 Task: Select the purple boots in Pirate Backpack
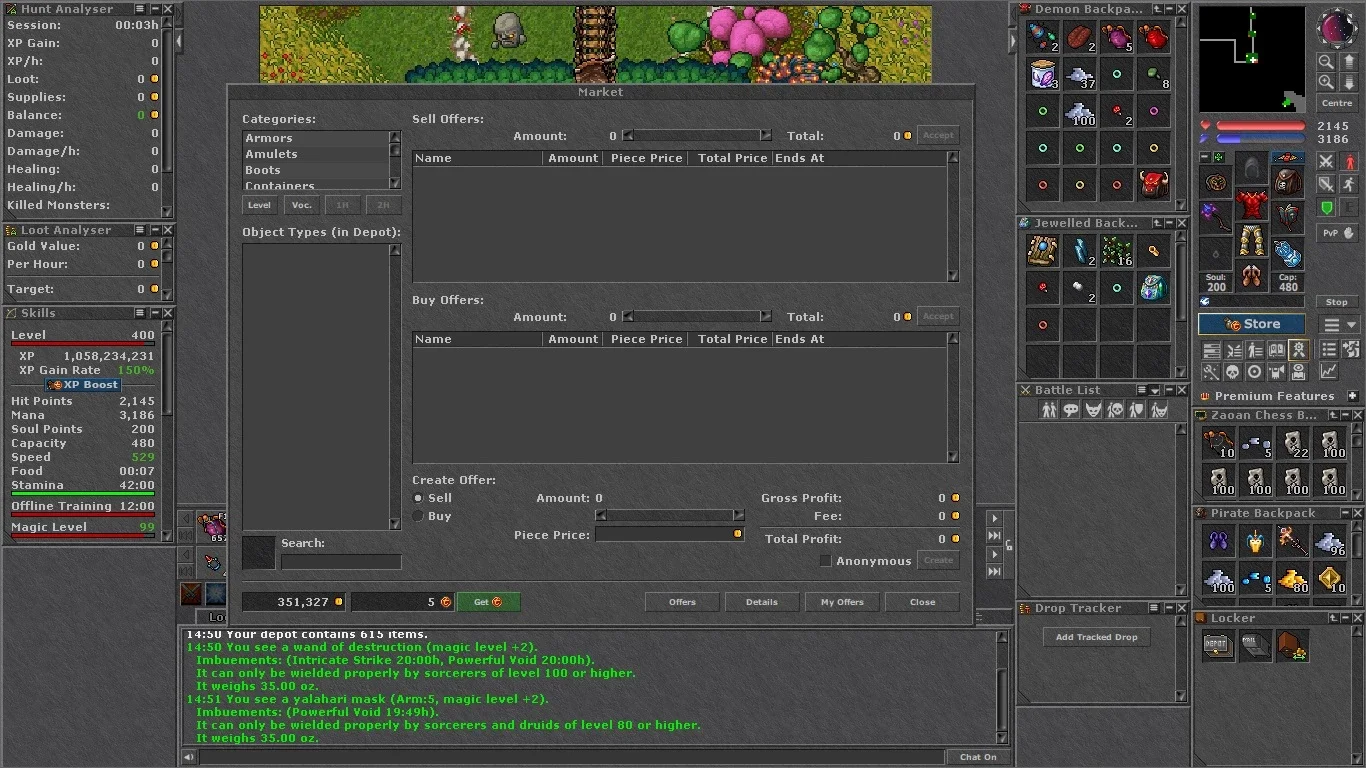(x=1219, y=541)
